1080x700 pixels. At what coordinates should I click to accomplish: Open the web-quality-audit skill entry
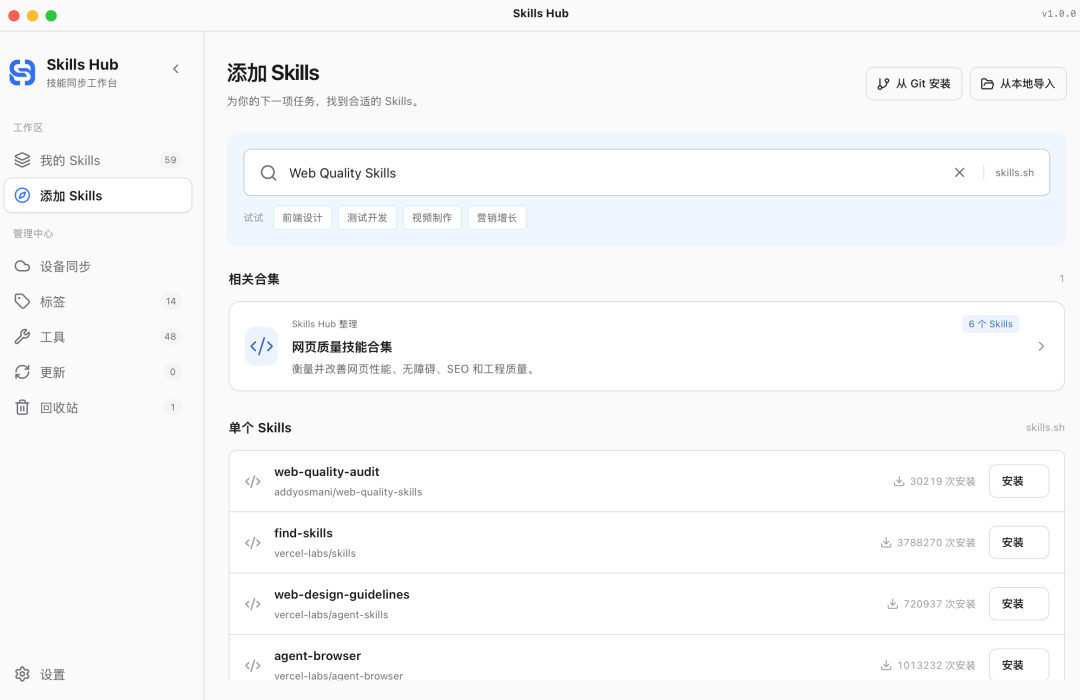(646, 481)
